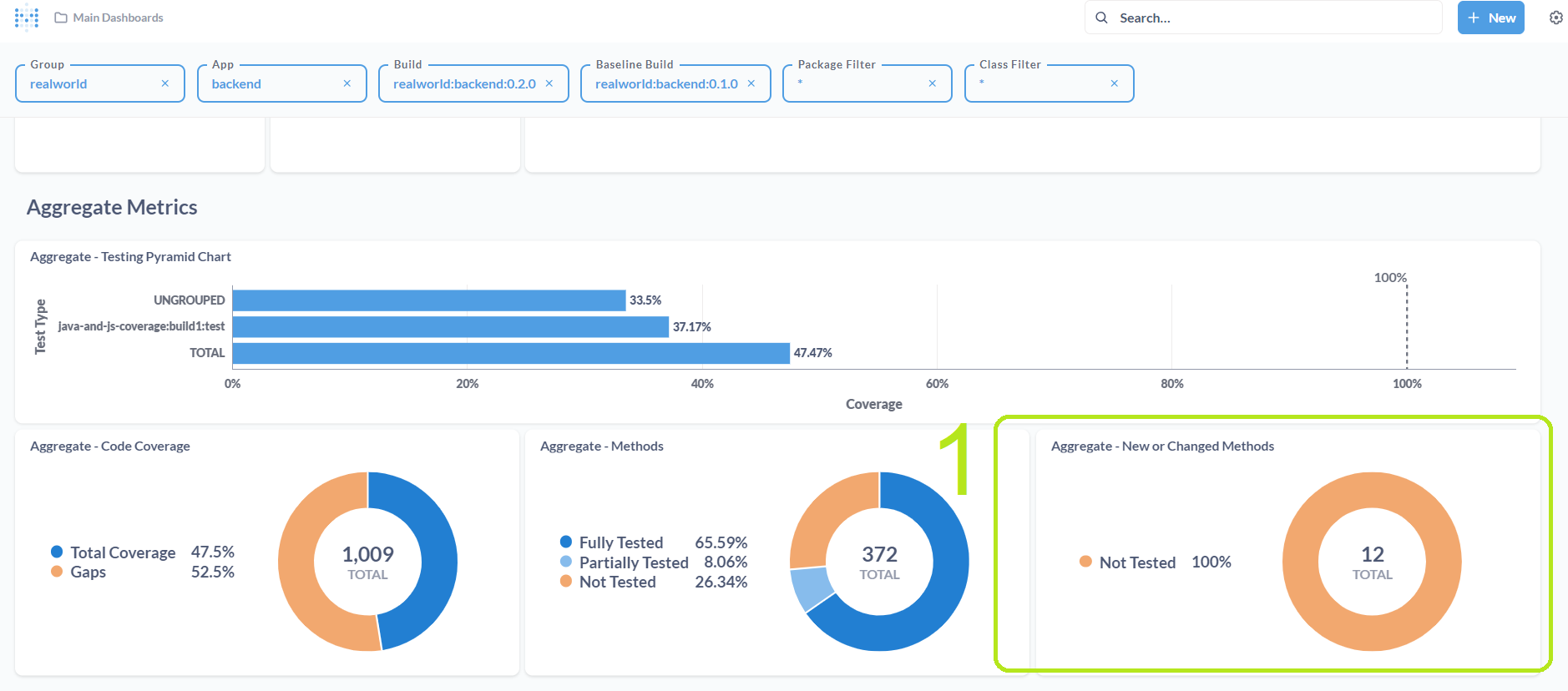
Task: Click the Gaps legend label
Action: [x=88, y=572]
